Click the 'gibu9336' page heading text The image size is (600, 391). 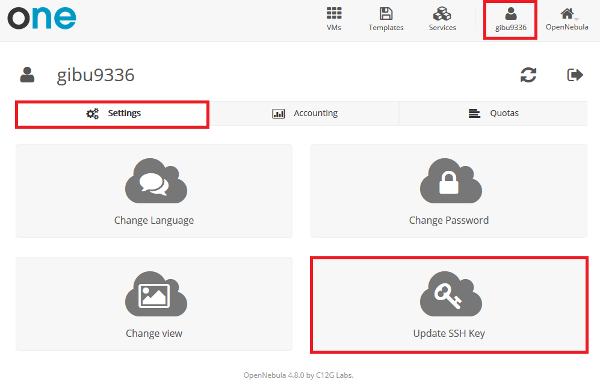pyautogui.click(x=96, y=75)
